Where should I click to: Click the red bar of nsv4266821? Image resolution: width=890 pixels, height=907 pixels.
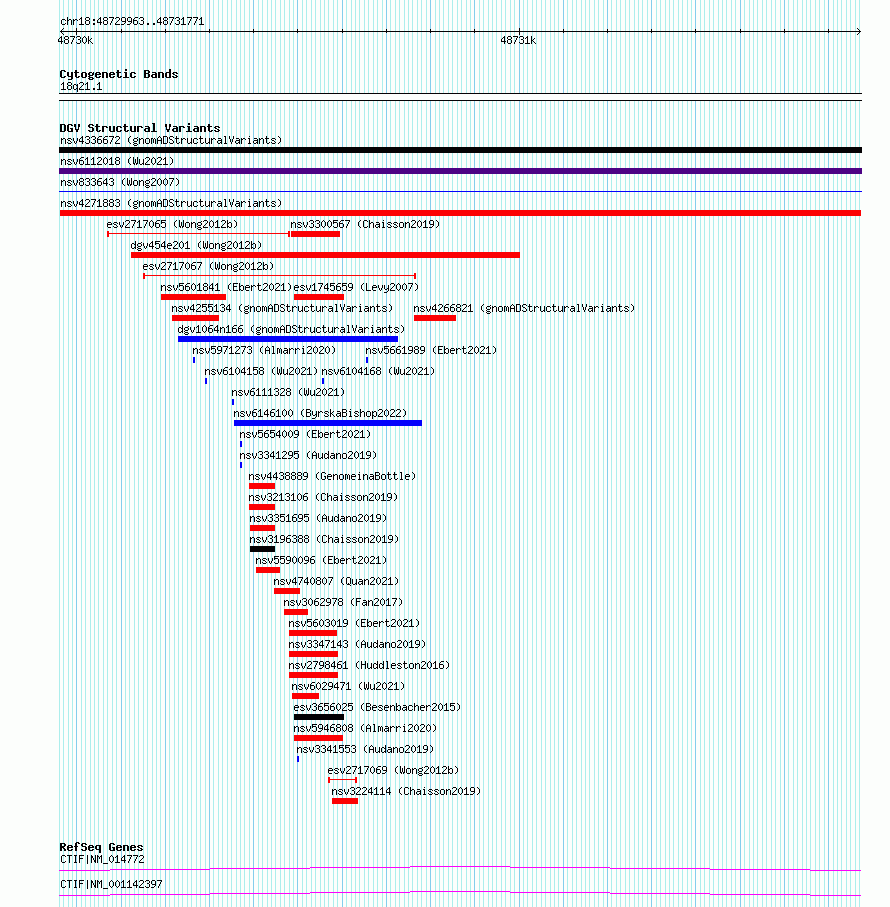click(435, 318)
